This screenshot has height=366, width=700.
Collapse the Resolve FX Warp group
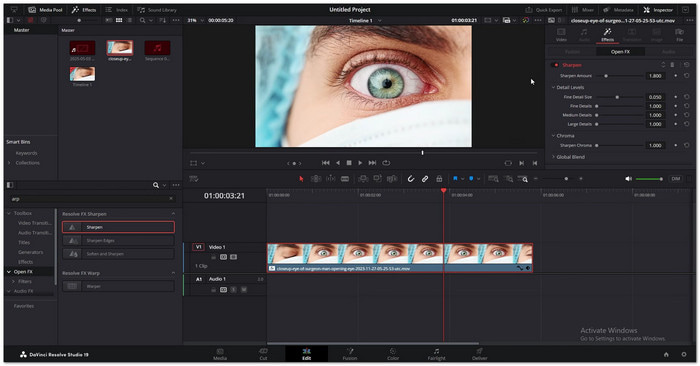(x=173, y=273)
